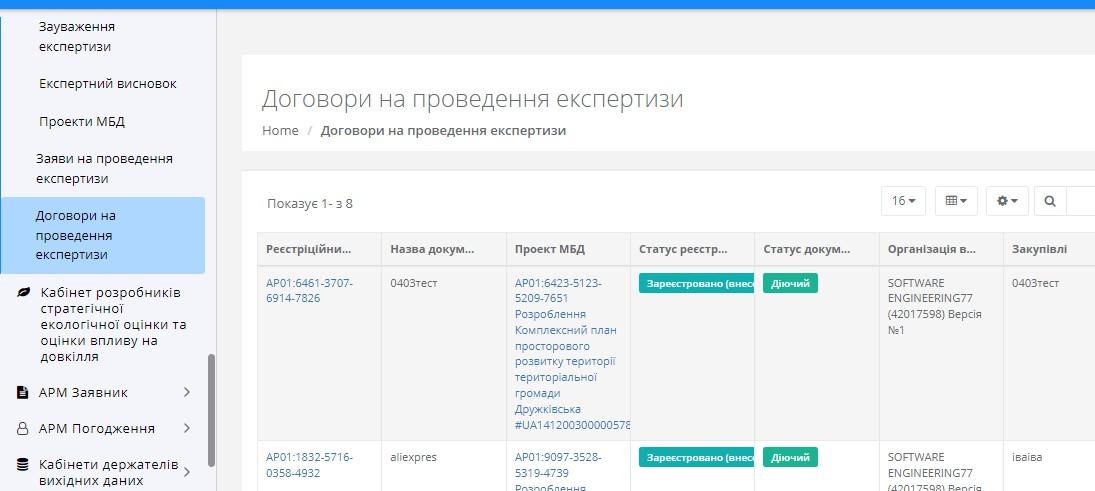The height and width of the screenshot is (491, 1095).
Task: Click the document icon beside АРМ Заявник
Action: click(x=23, y=392)
